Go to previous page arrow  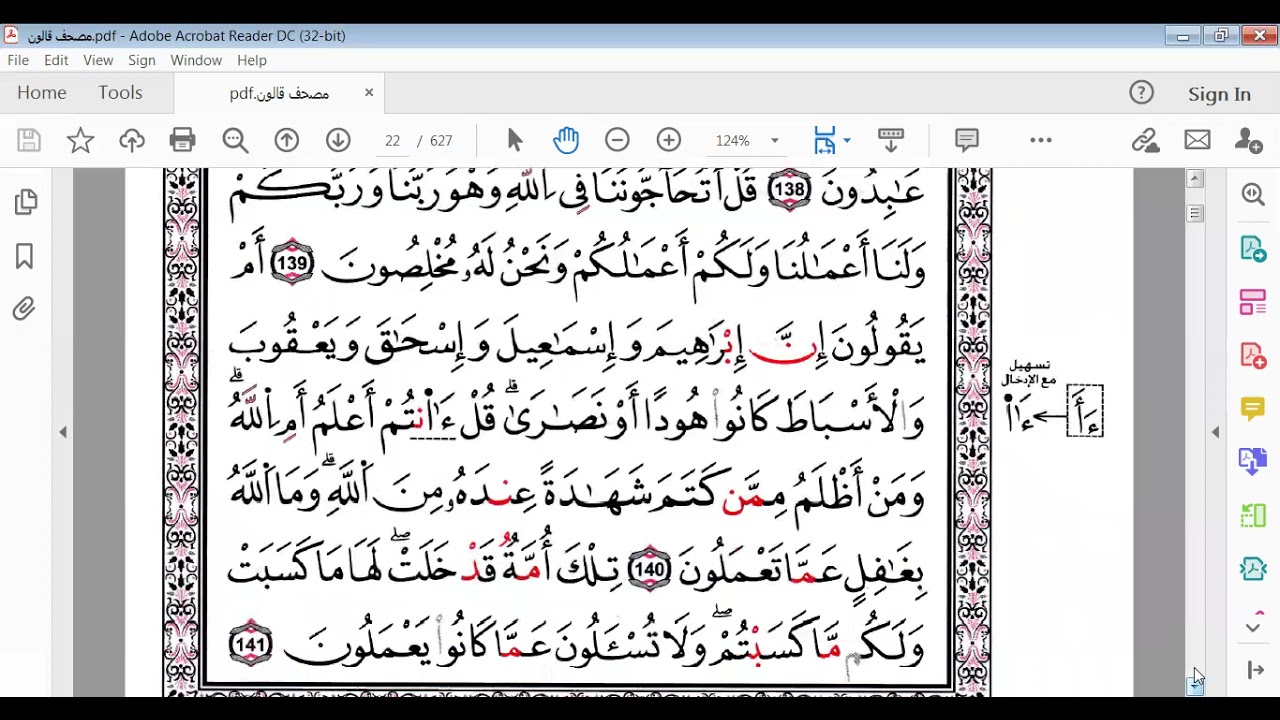(x=287, y=140)
